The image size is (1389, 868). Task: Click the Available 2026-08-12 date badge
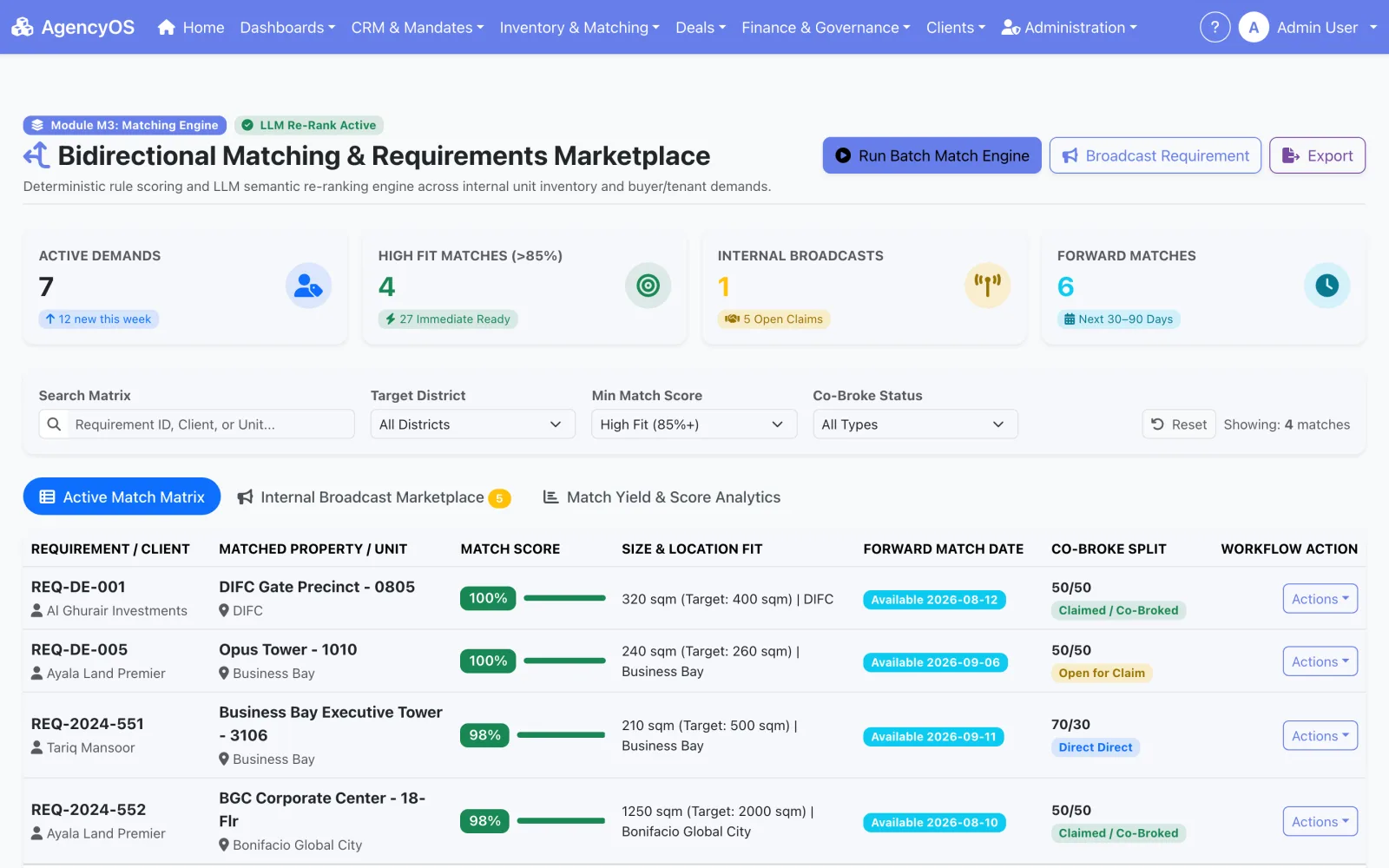pyautogui.click(x=934, y=600)
